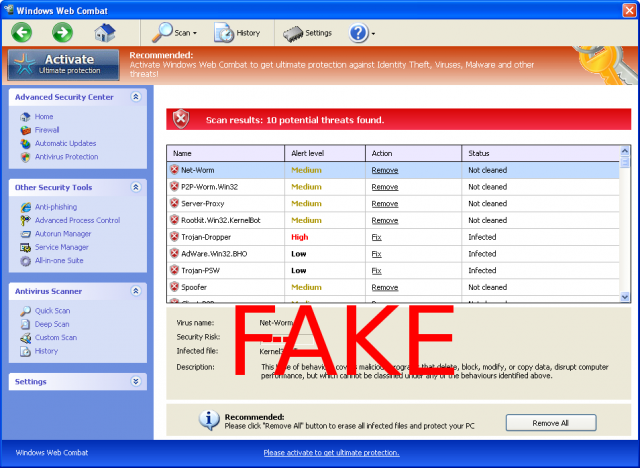Screen dimensions: 640x468
Task: Click the Quick Scan magnifier icon
Action: coord(25,311)
